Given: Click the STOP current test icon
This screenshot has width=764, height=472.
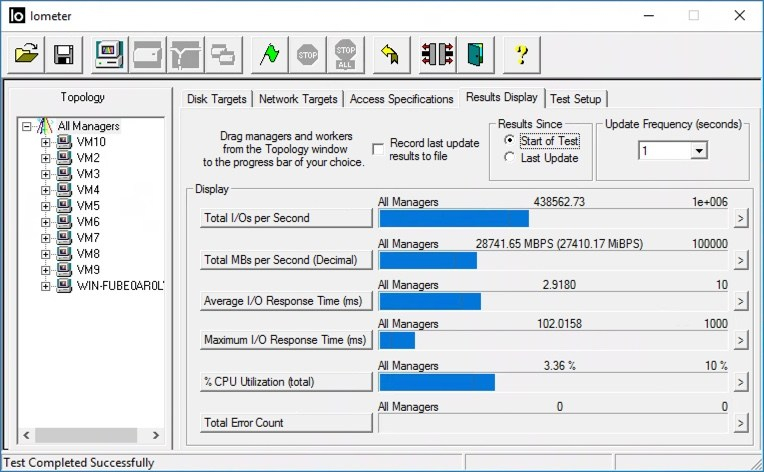Looking at the screenshot, I should click(x=307, y=55).
